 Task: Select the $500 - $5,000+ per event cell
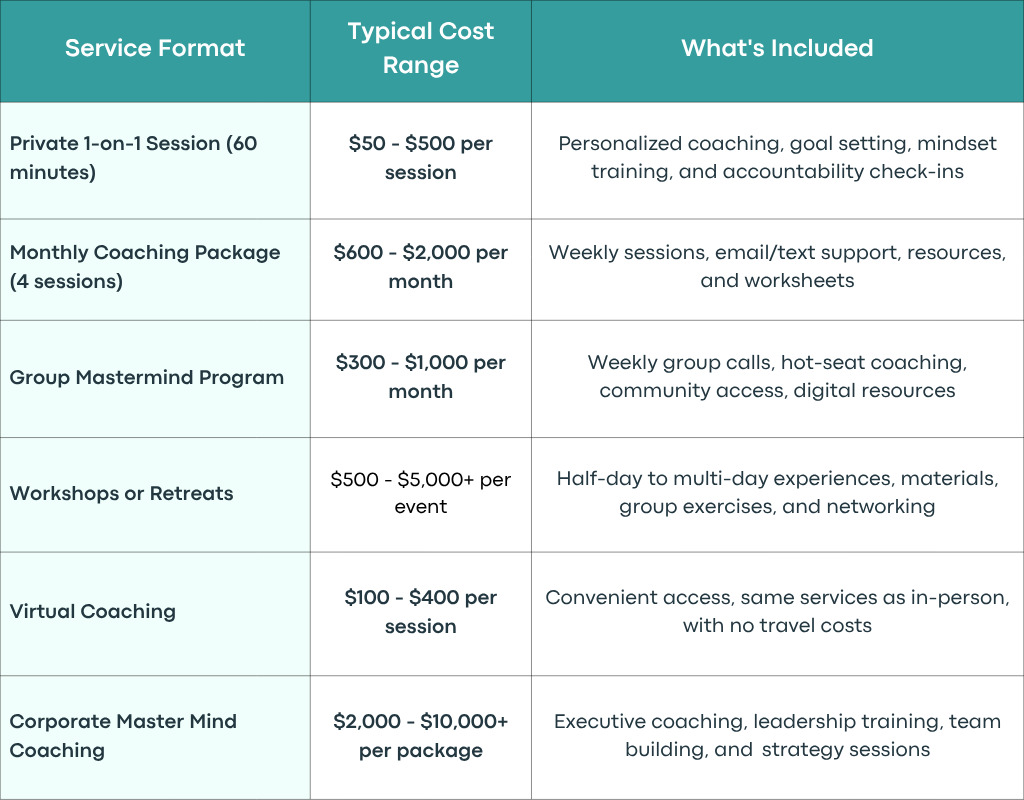(421, 494)
